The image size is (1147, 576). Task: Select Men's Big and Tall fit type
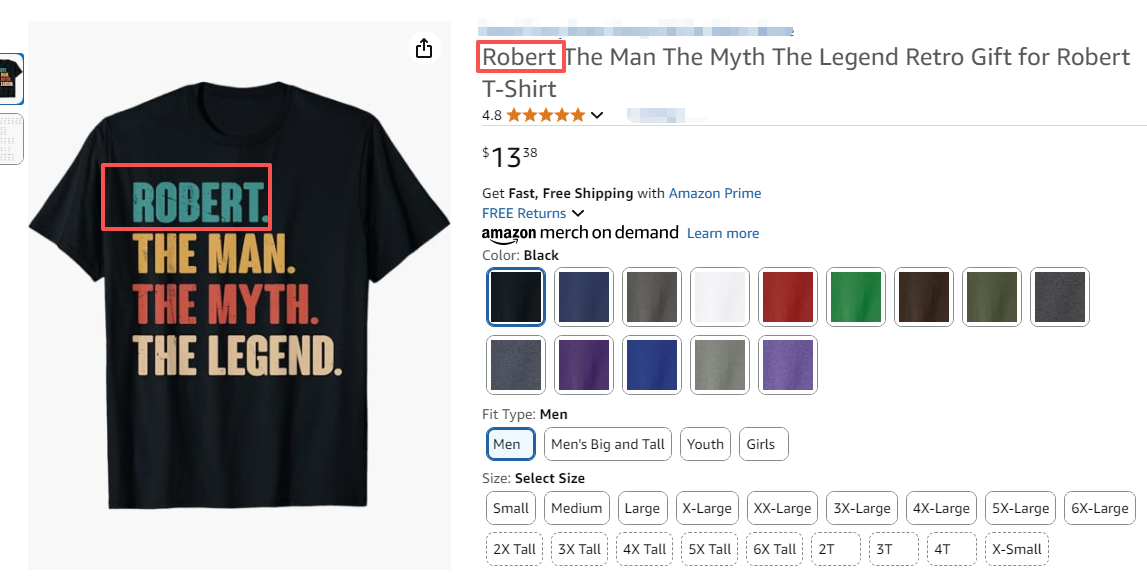(x=608, y=444)
